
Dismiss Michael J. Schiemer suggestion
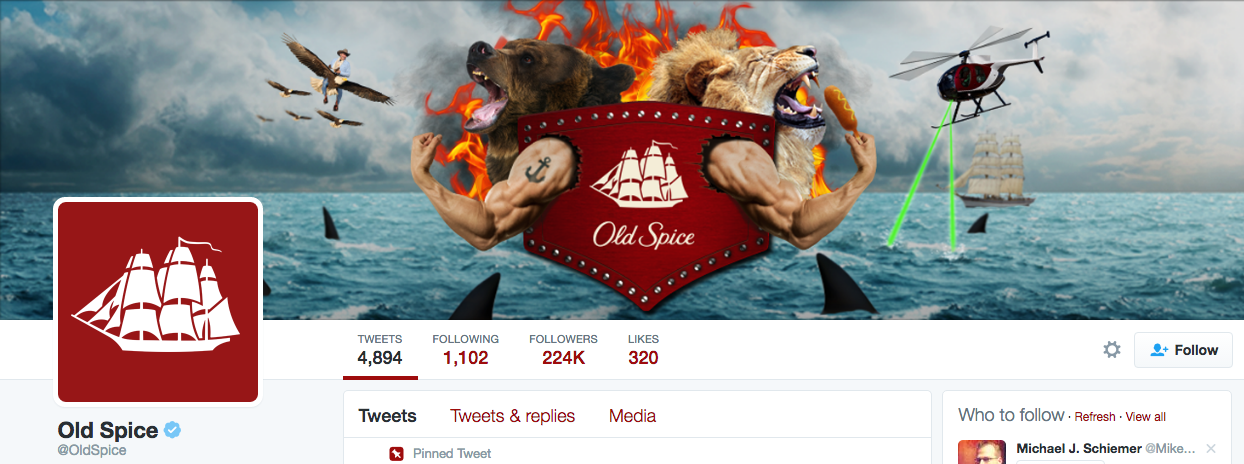1211,448
